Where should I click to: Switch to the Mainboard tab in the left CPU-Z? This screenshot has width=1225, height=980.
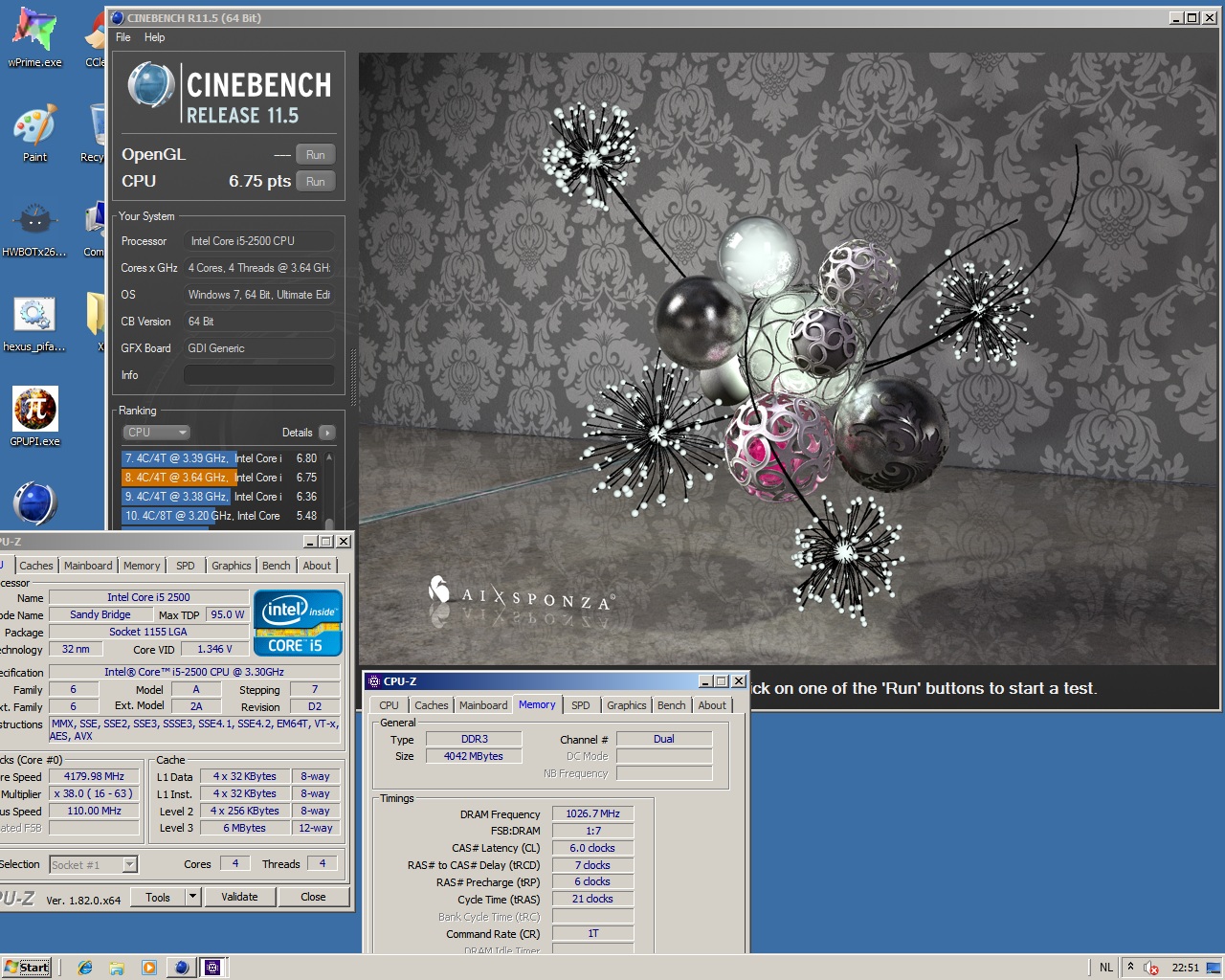pyautogui.click(x=88, y=566)
